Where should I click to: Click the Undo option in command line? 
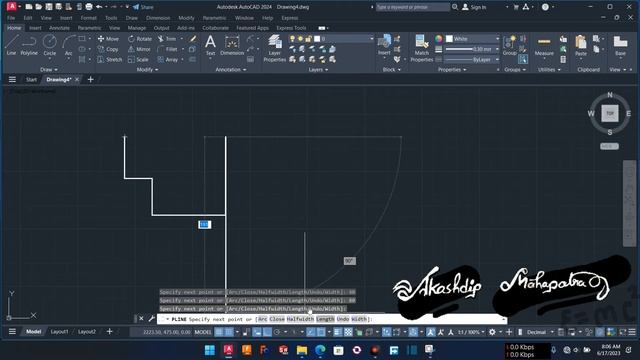pos(343,319)
